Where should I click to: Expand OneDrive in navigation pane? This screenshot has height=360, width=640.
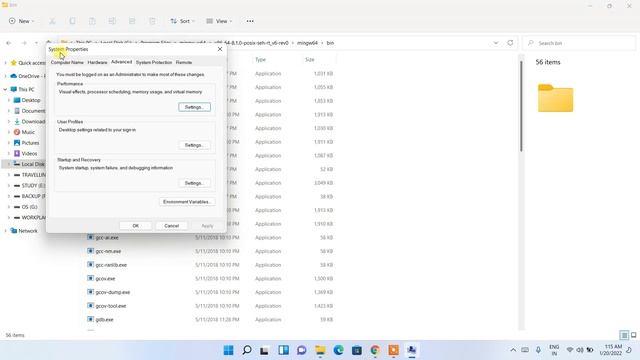[5, 76]
